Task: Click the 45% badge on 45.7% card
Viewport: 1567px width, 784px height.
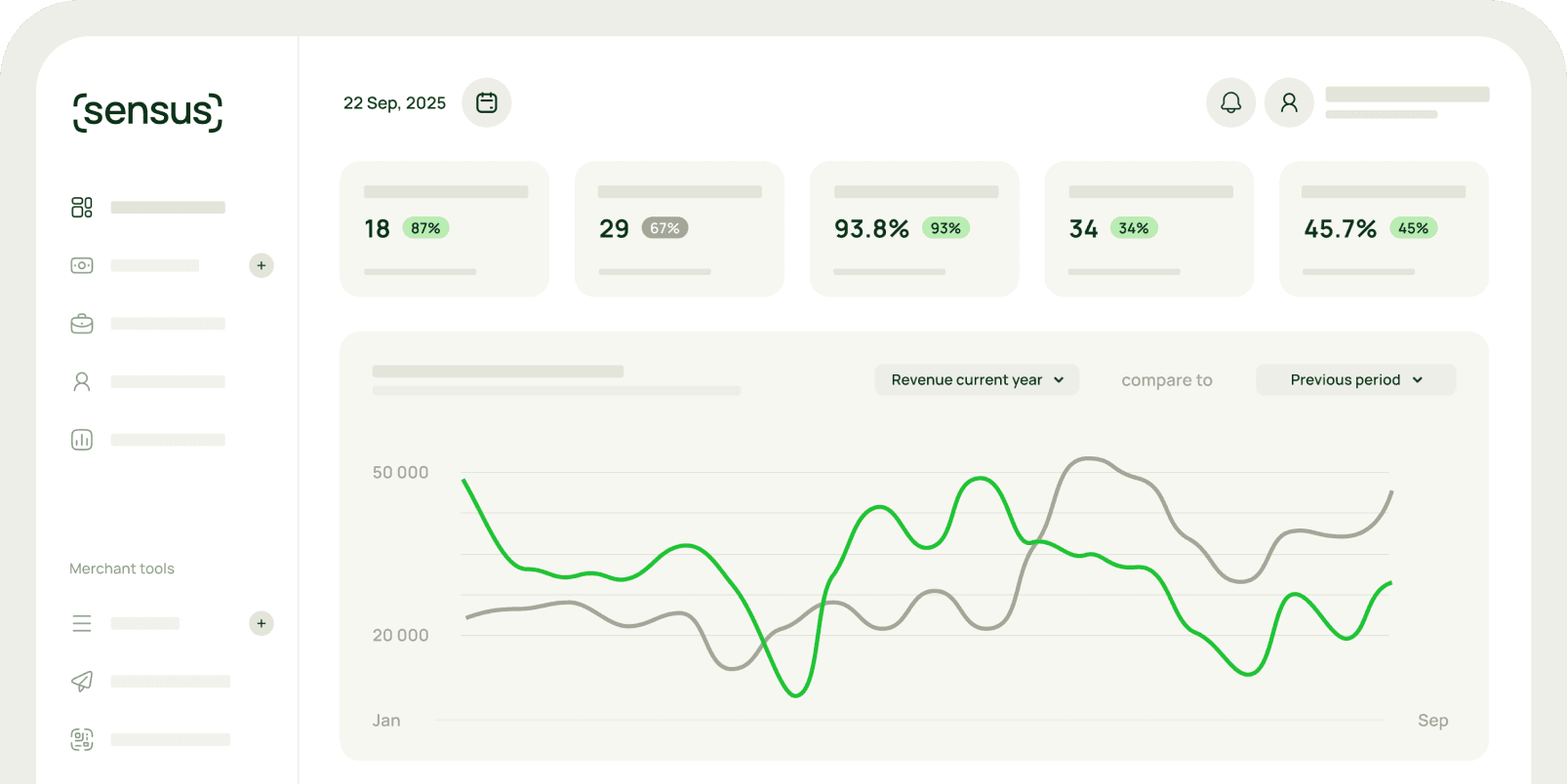Action: 1413,228
